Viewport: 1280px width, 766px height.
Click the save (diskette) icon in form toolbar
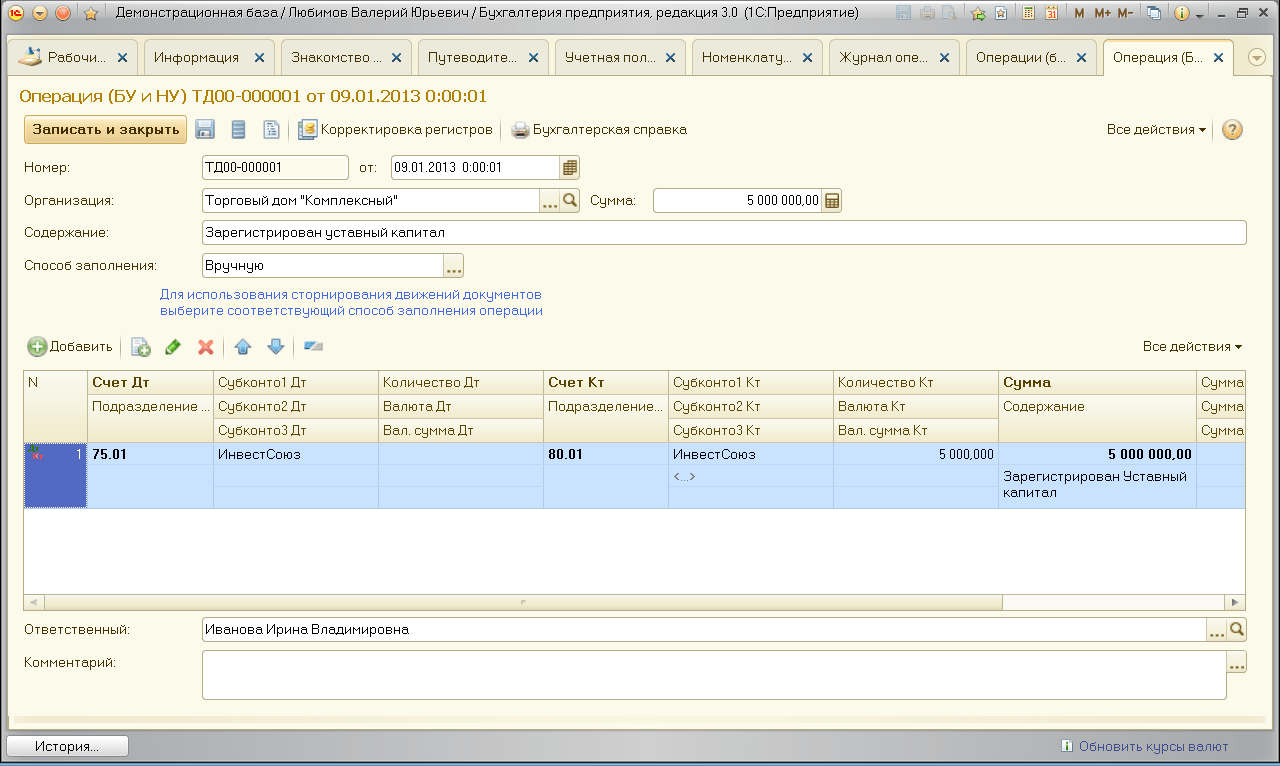[205, 130]
